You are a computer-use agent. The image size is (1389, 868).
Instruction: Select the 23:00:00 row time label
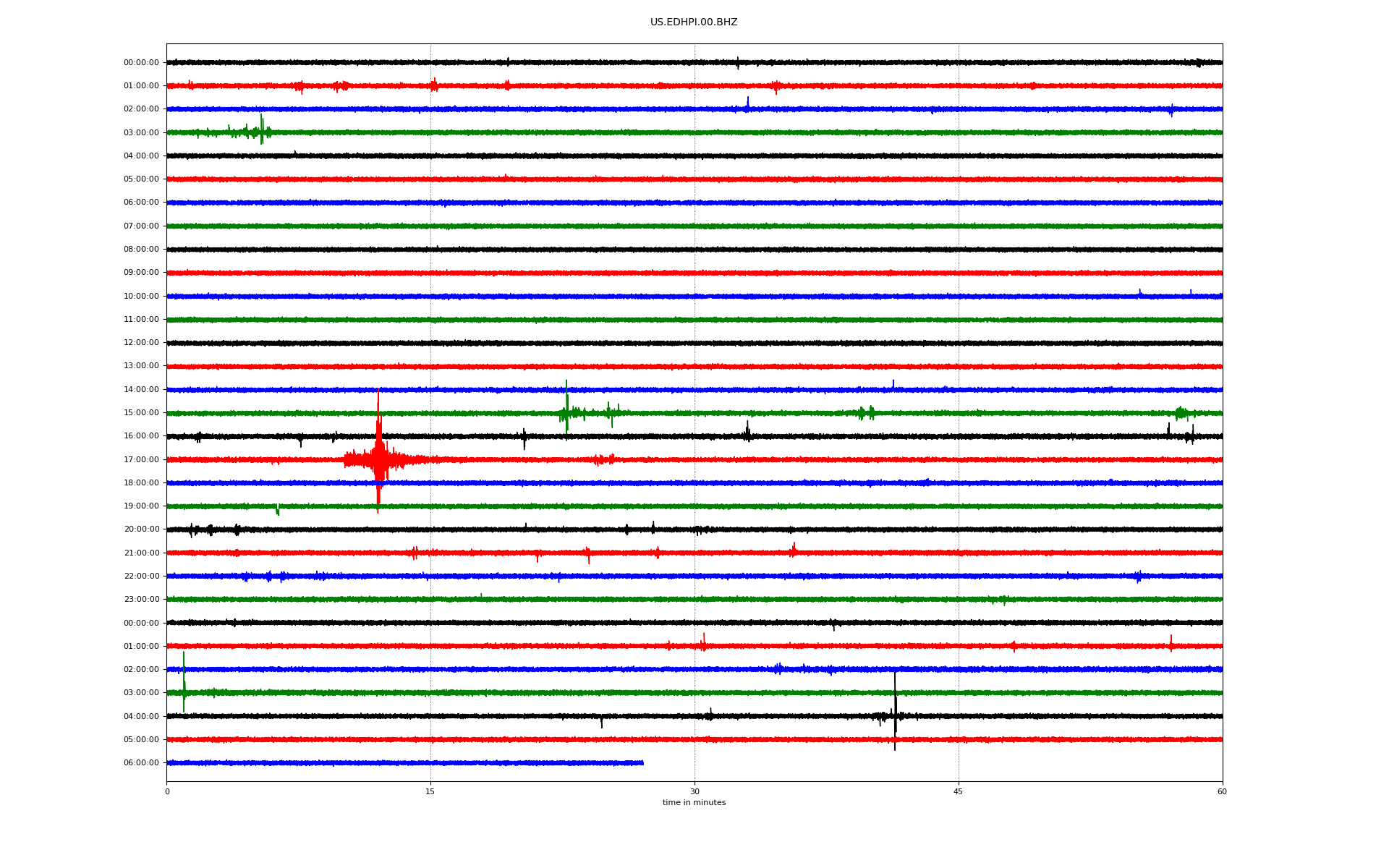[141, 599]
